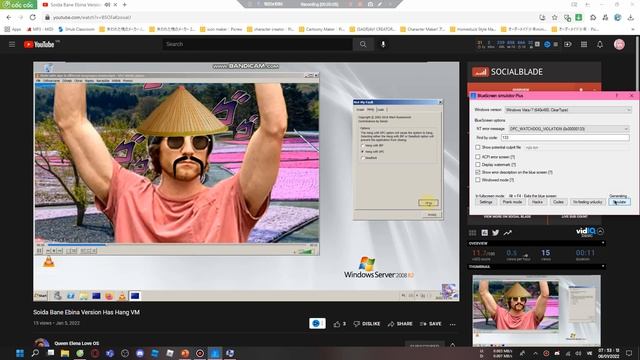The height and width of the screenshot is (360, 640).
Task: Click the SAVE button under the video
Action: (431, 324)
